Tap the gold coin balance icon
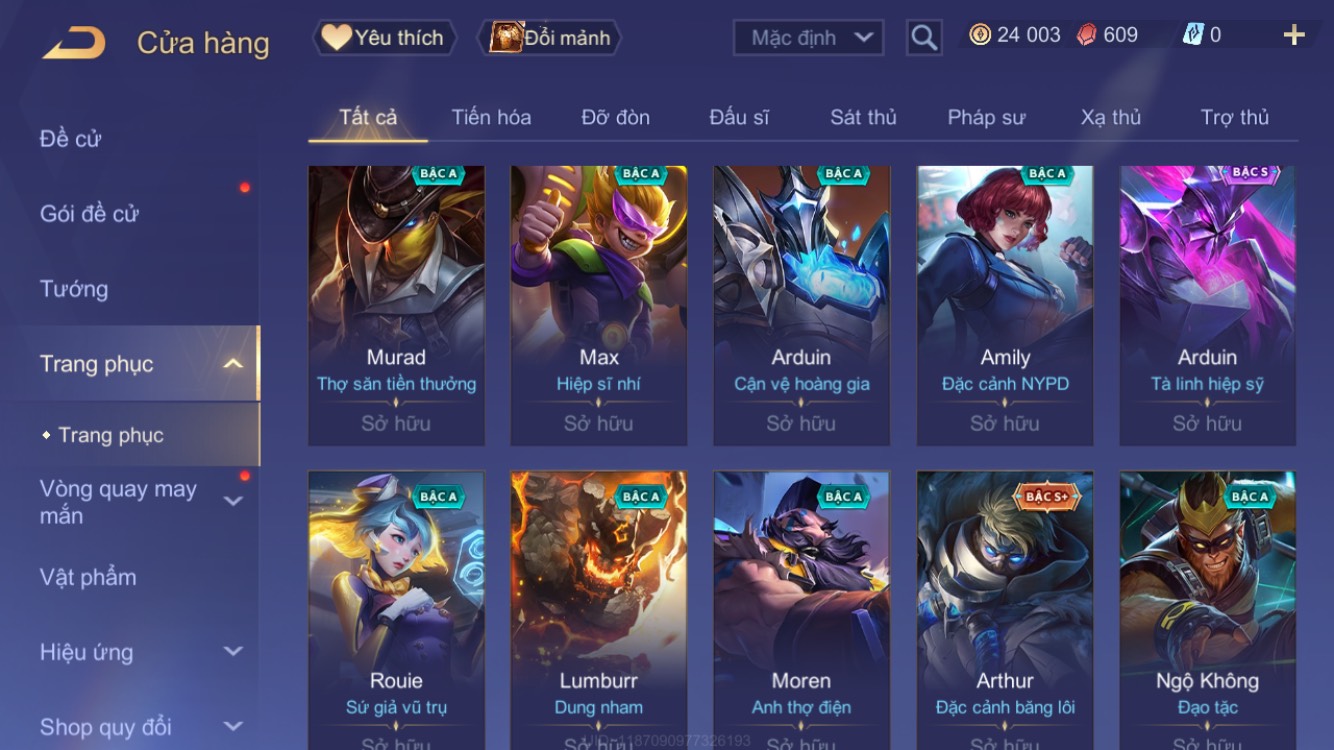The height and width of the screenshot is (750, 1334). pos(980,35)
